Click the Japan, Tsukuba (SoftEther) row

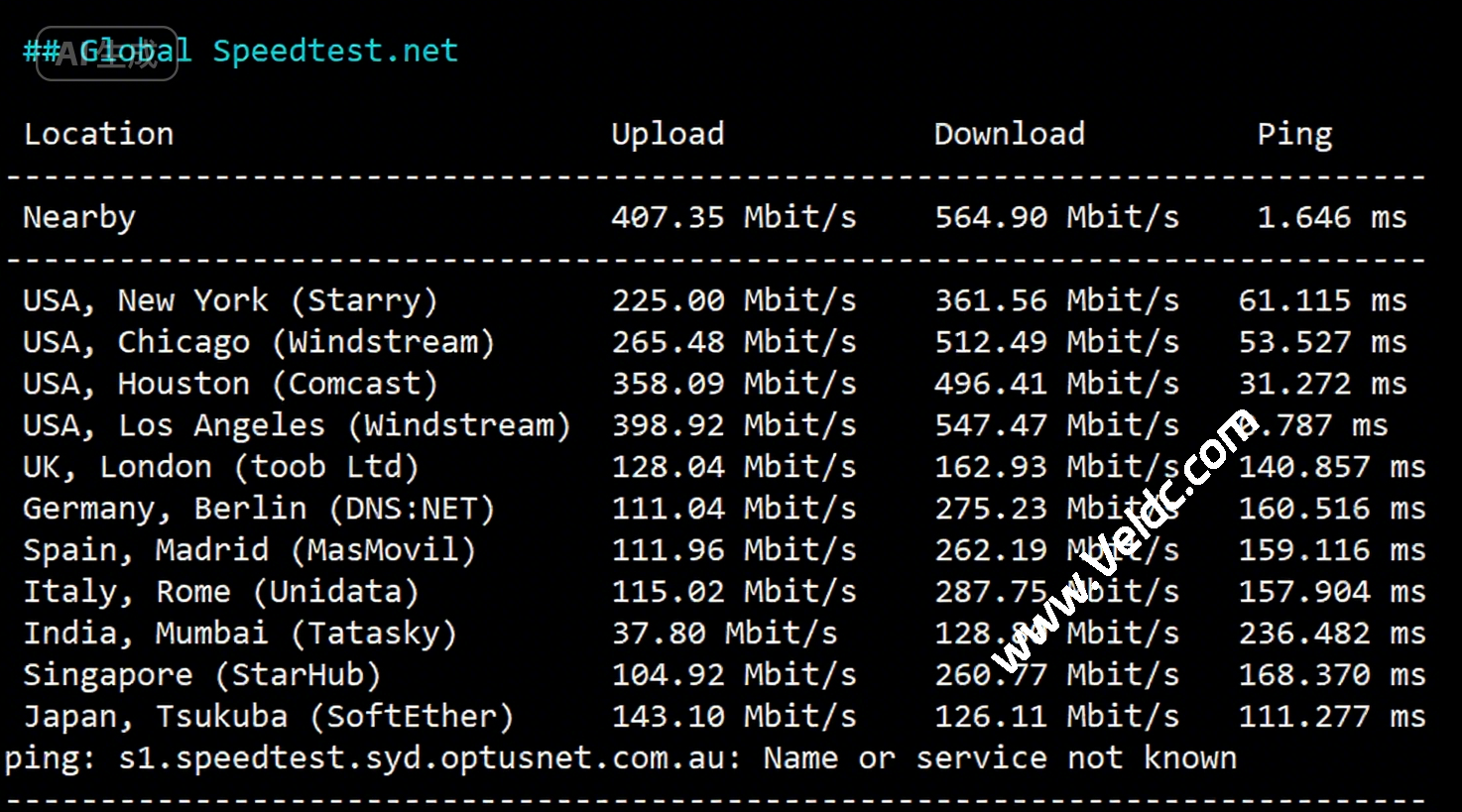point(268,717)
